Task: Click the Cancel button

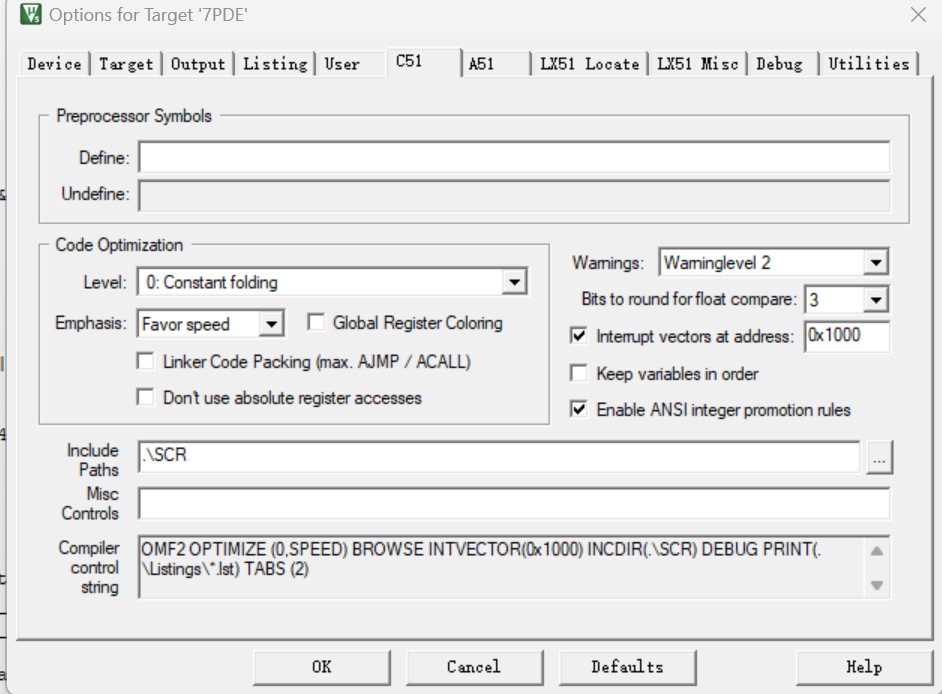Action: 474,667
